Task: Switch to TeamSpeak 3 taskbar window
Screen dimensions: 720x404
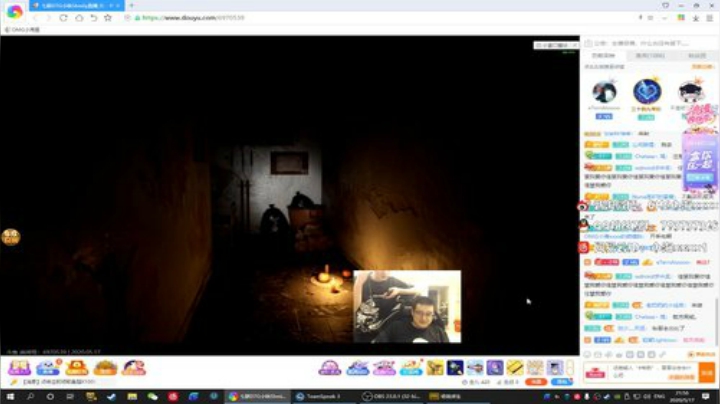Action: [x=324, y=396]
